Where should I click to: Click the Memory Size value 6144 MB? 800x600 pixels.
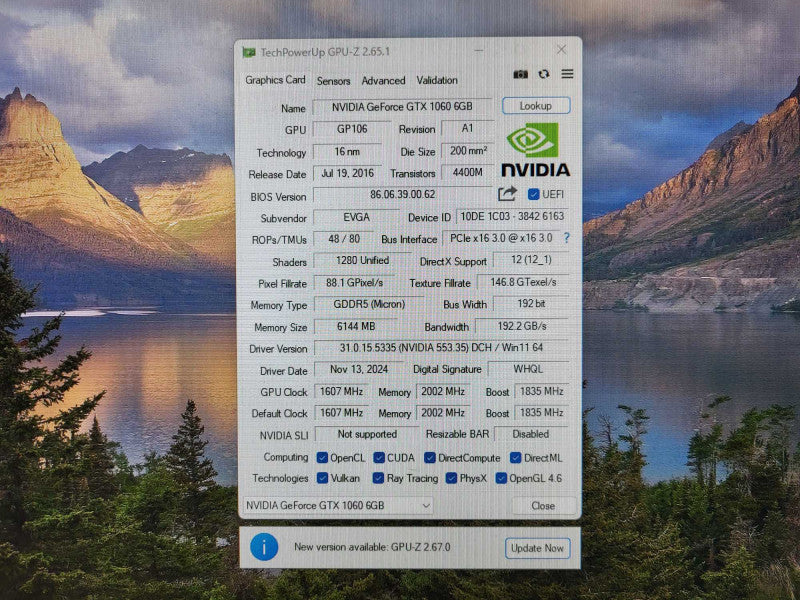click(x=356, y=327)
